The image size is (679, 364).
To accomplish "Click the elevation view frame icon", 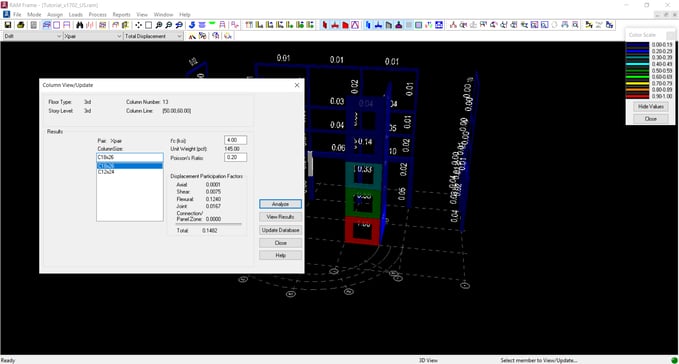I will [67, 25].
